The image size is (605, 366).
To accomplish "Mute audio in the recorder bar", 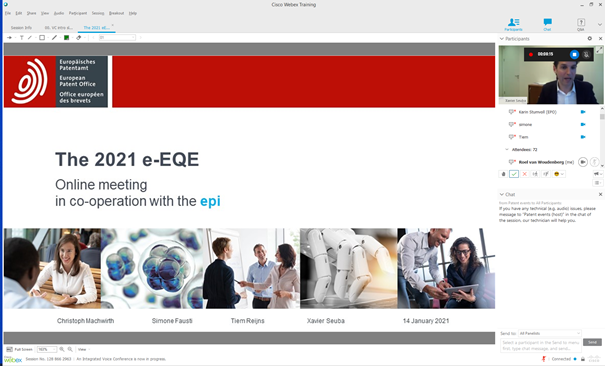I will (586, 54).
